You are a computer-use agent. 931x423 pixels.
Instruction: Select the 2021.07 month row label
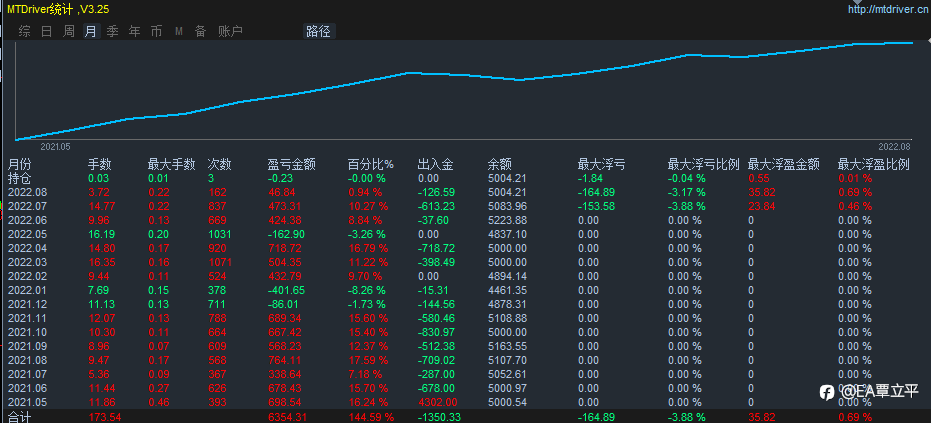point(27,374)
